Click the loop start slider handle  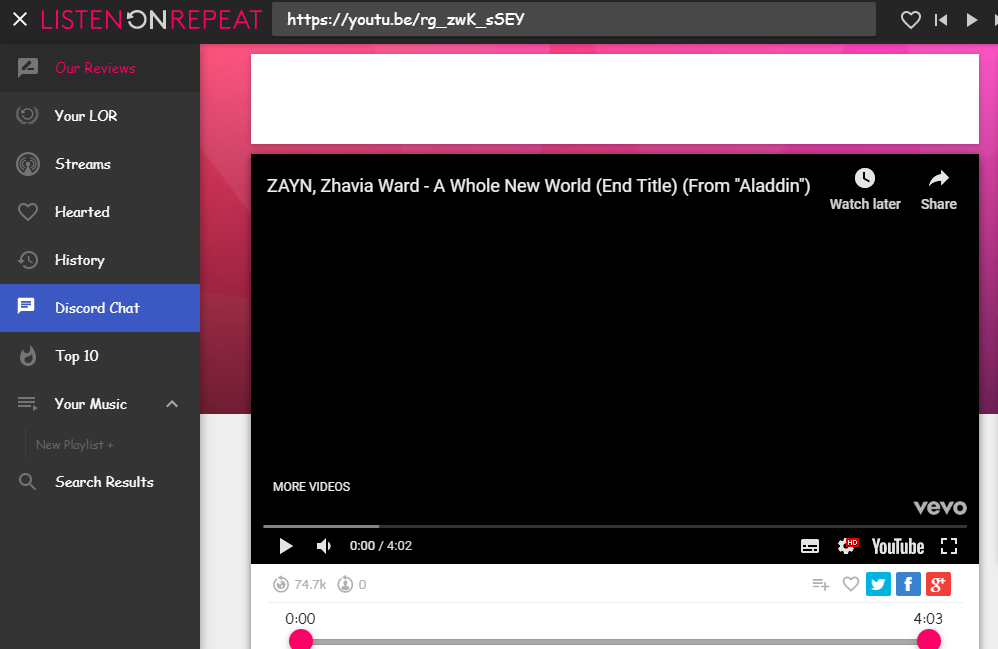(x=300, y=639)
